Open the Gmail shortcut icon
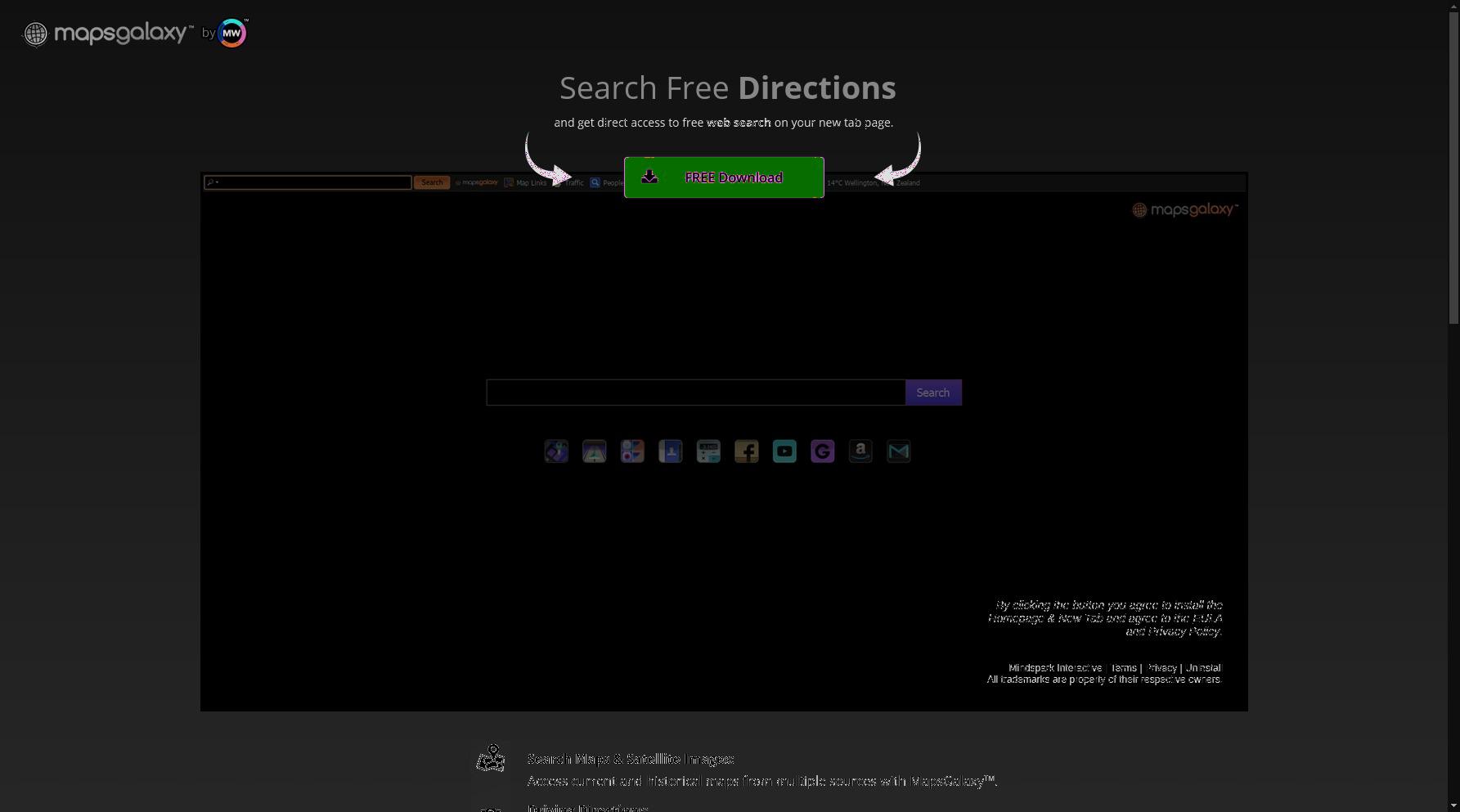Image resolution: width=1460 pixels, height=812 pixels. coord(899,451)
